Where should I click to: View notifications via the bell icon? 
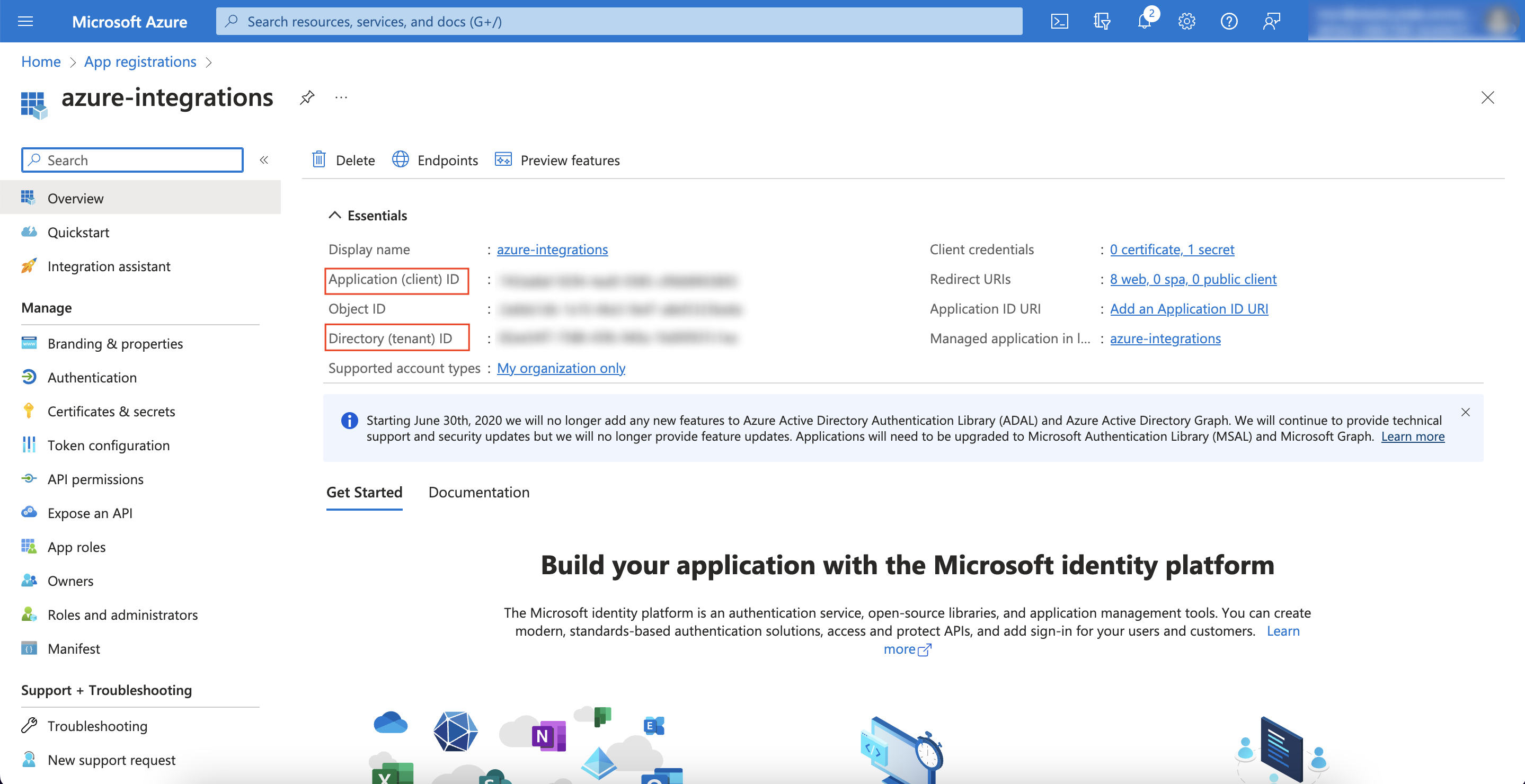[1143, 21]
